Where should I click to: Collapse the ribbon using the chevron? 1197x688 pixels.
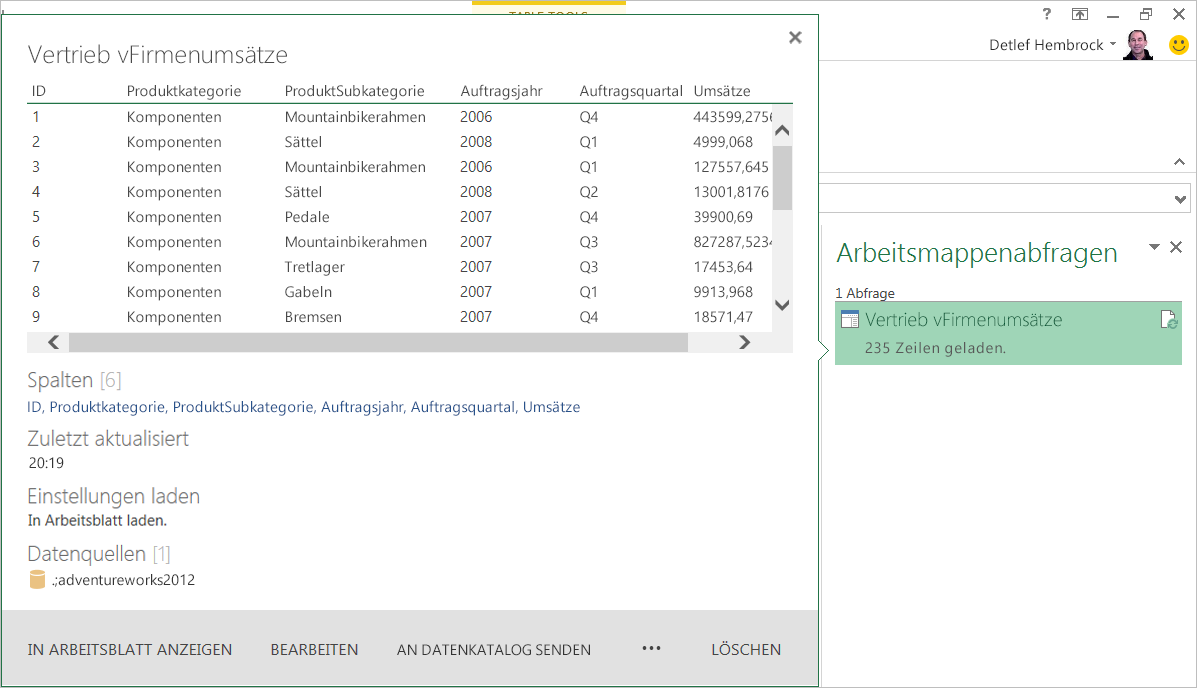coord(1179,162)
